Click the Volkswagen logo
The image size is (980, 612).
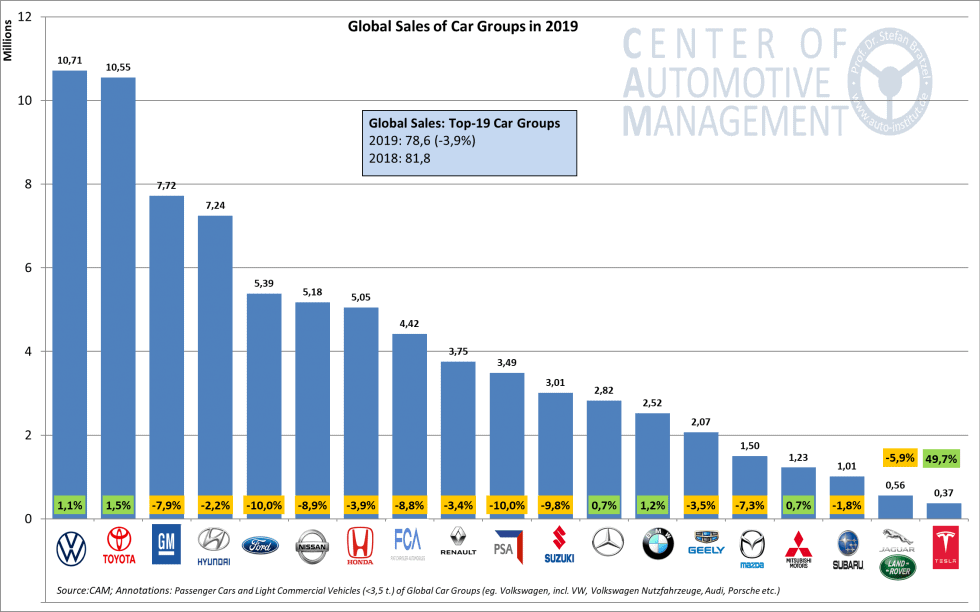click(71, 548)
